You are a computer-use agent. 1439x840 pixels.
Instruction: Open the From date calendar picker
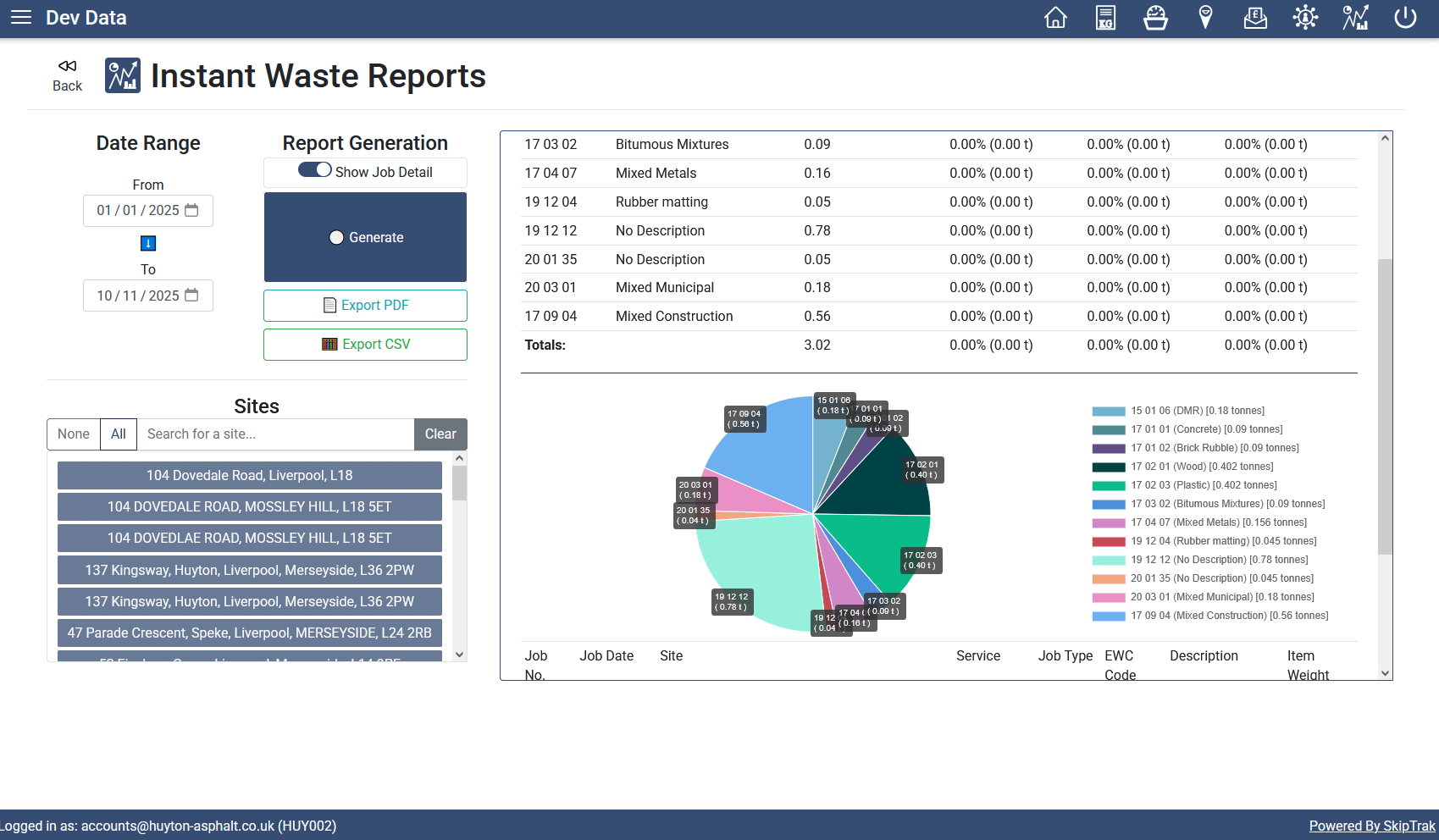tap(192, 210)
